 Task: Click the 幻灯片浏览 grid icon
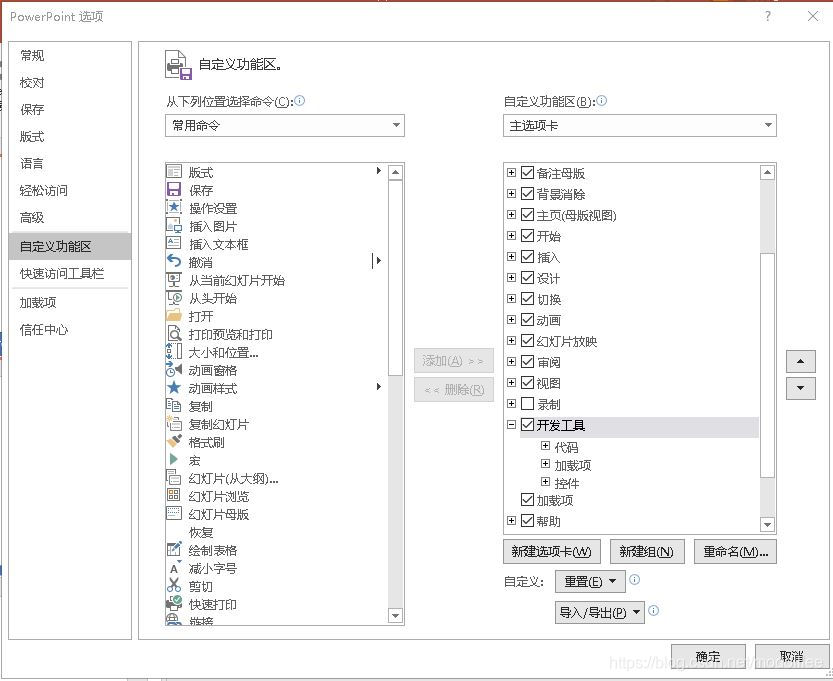coord(174,496)
